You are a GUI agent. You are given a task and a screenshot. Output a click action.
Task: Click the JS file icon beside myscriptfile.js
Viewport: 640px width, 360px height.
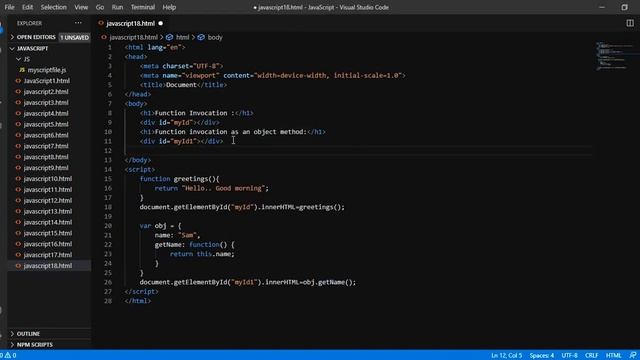(x=22, y=70)
